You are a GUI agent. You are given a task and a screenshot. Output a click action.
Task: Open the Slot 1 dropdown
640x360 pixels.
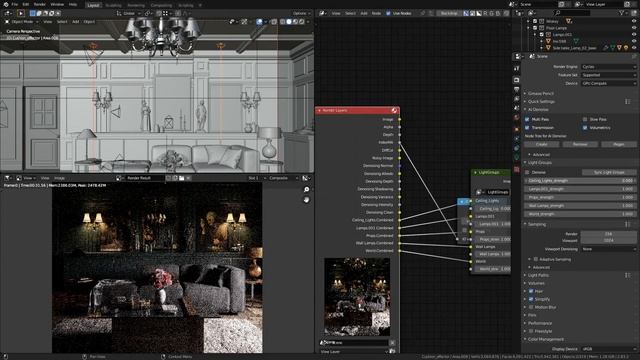pos(257,178)
